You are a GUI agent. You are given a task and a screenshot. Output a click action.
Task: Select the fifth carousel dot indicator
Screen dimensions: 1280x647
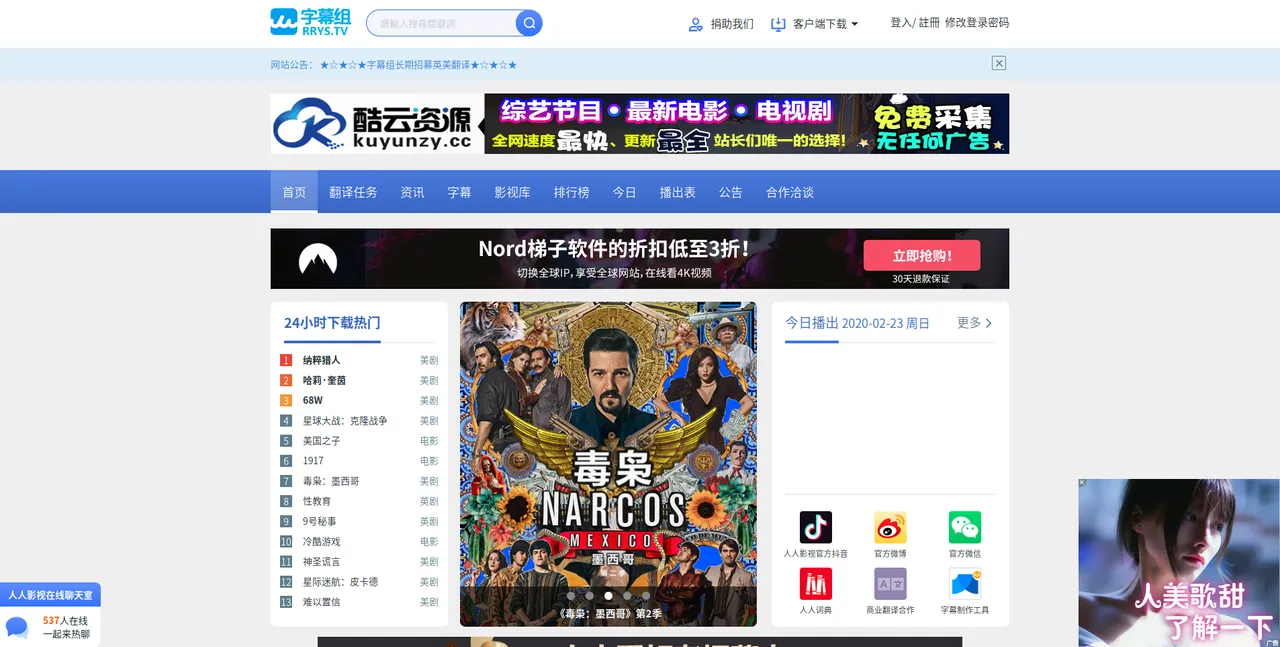coord(646,596)
